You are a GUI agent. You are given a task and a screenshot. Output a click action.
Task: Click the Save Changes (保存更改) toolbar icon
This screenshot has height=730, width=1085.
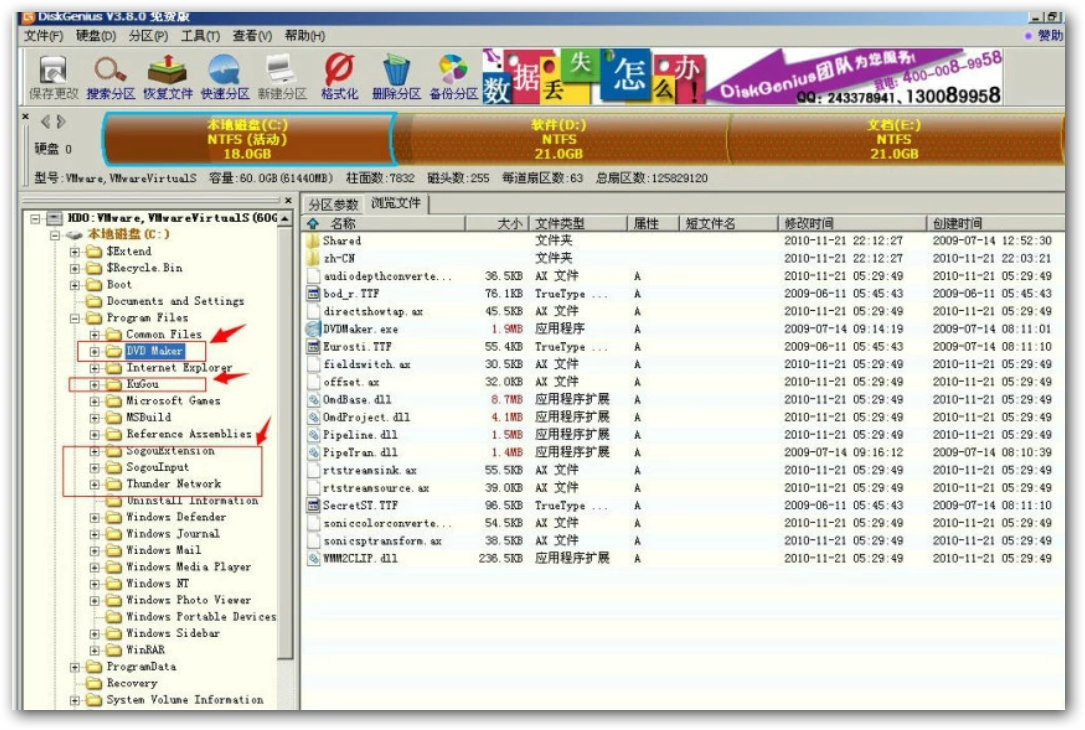click(53, 77)
